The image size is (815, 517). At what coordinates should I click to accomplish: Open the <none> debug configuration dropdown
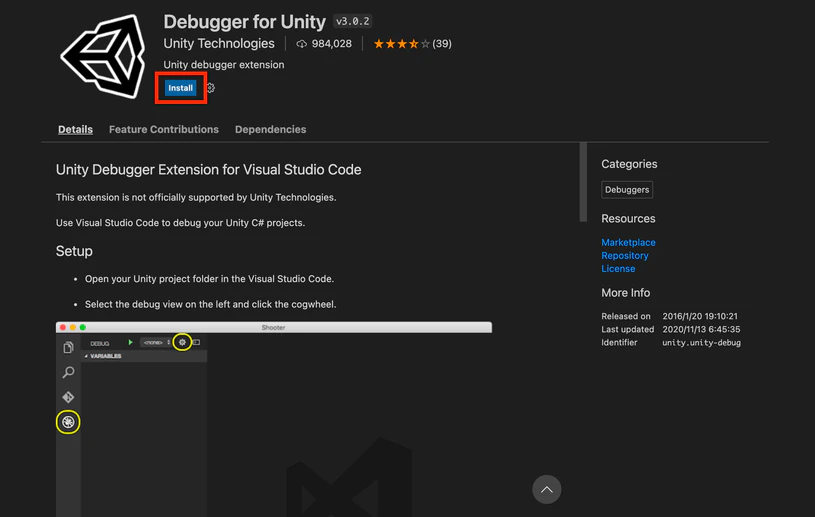(155, 342)
